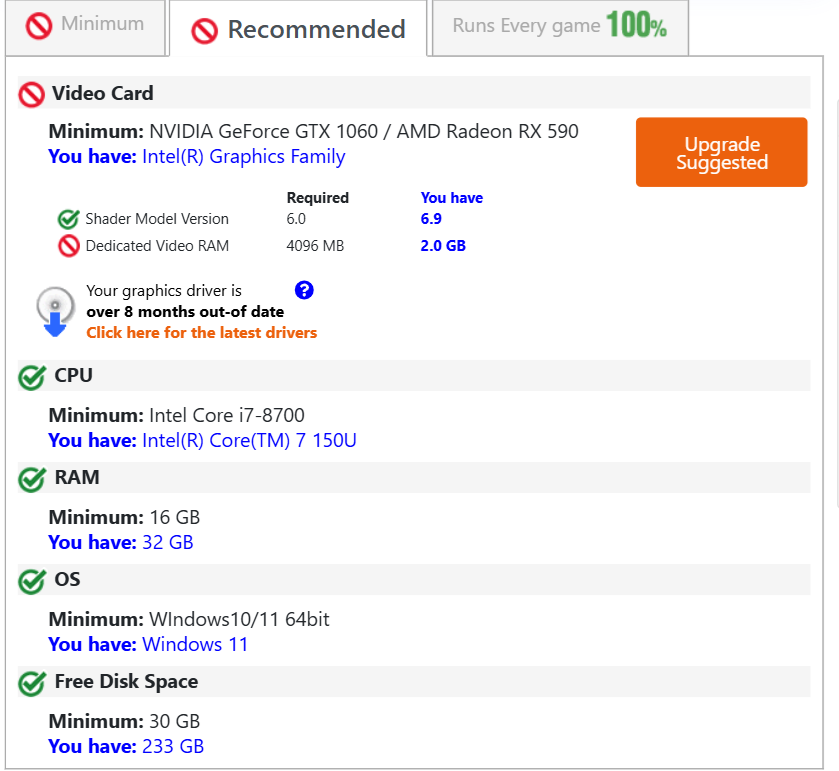Screen dimensions: 839x771
Task: Open the Runs Every game 100% tab
Action: pos(560,27)
